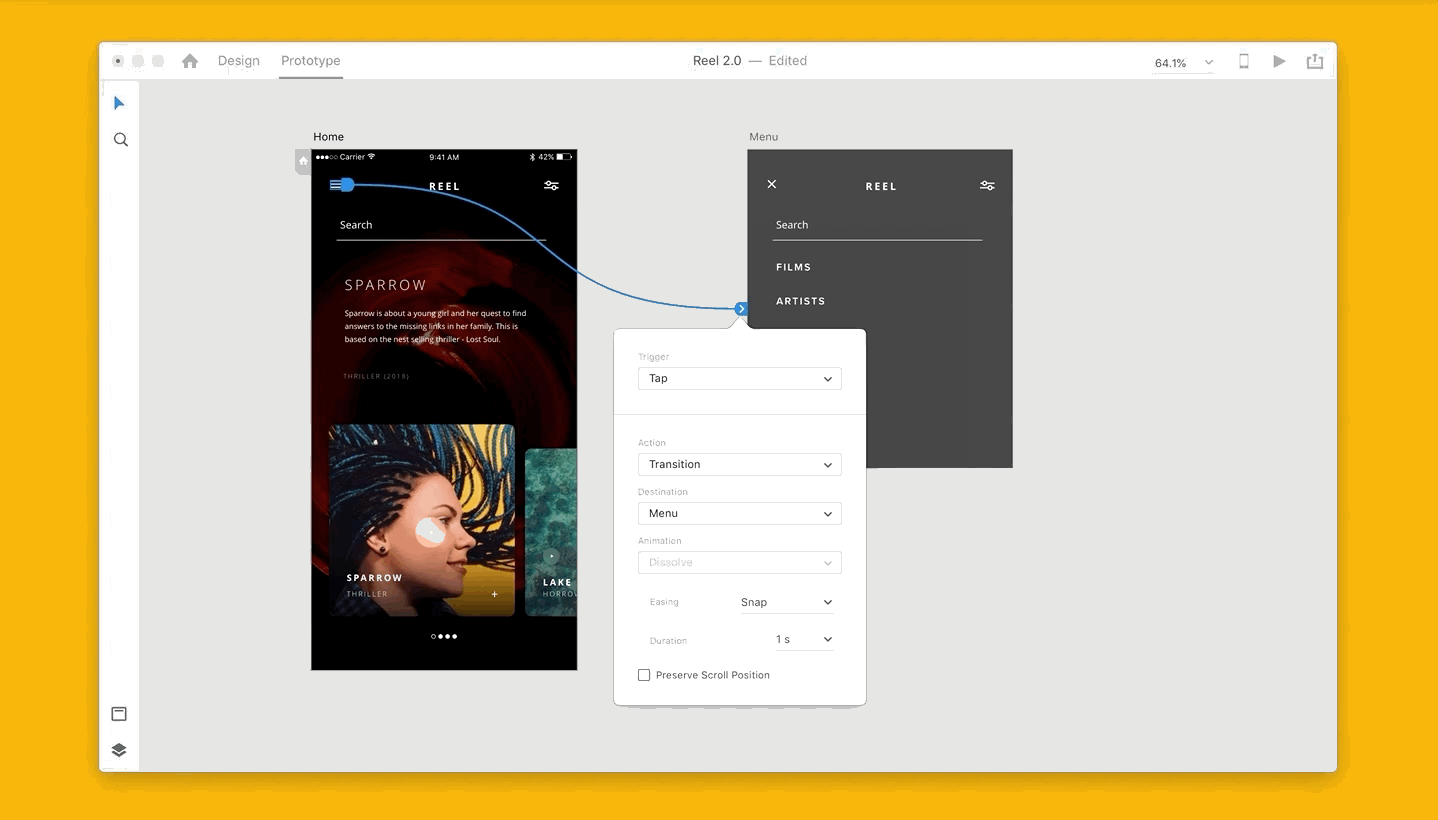The height and width of the screenshot is (820, 1438).
Task: Click the Search field on Menu artboard
Action: tap(877, 226)
